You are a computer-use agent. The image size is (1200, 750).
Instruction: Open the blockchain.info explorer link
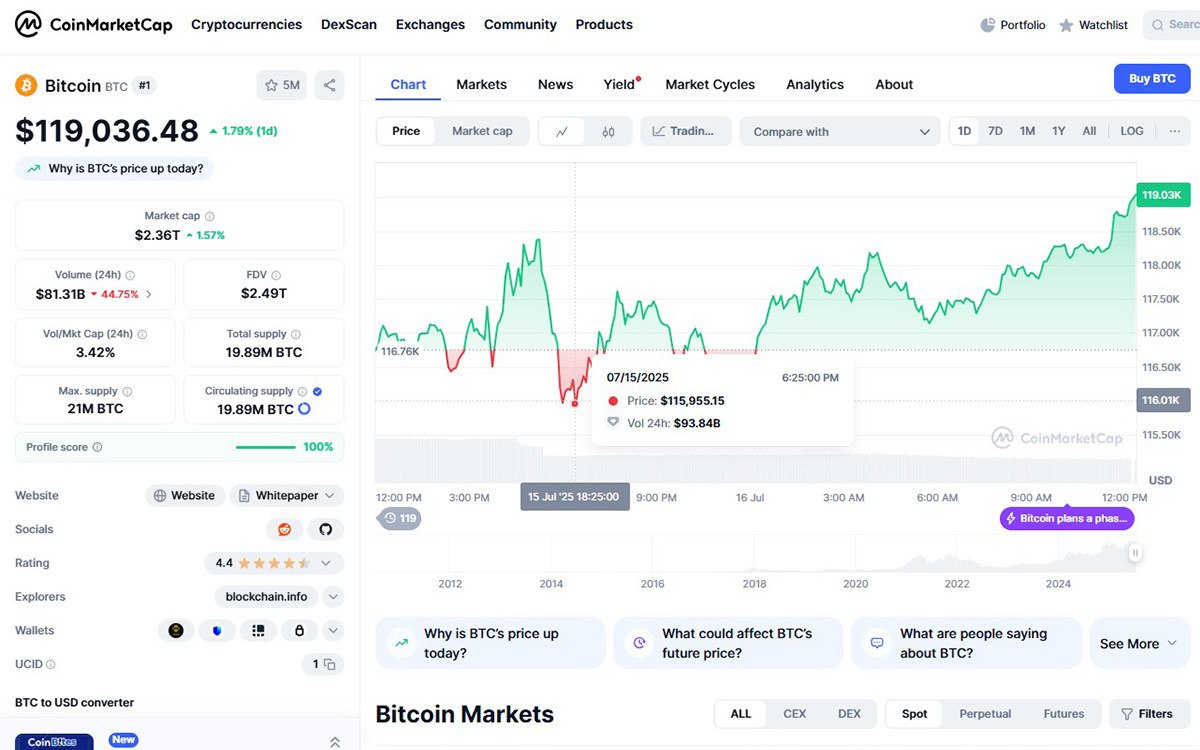(x=266, y=597)
